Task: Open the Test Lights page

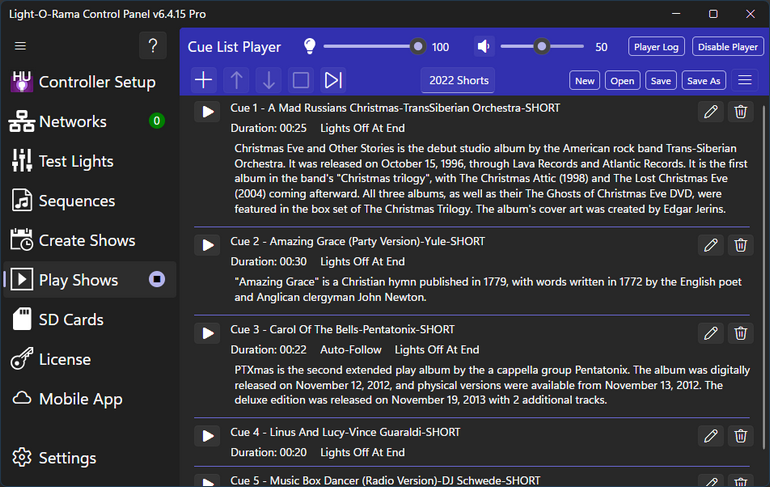Action: [x=88, y=161]
